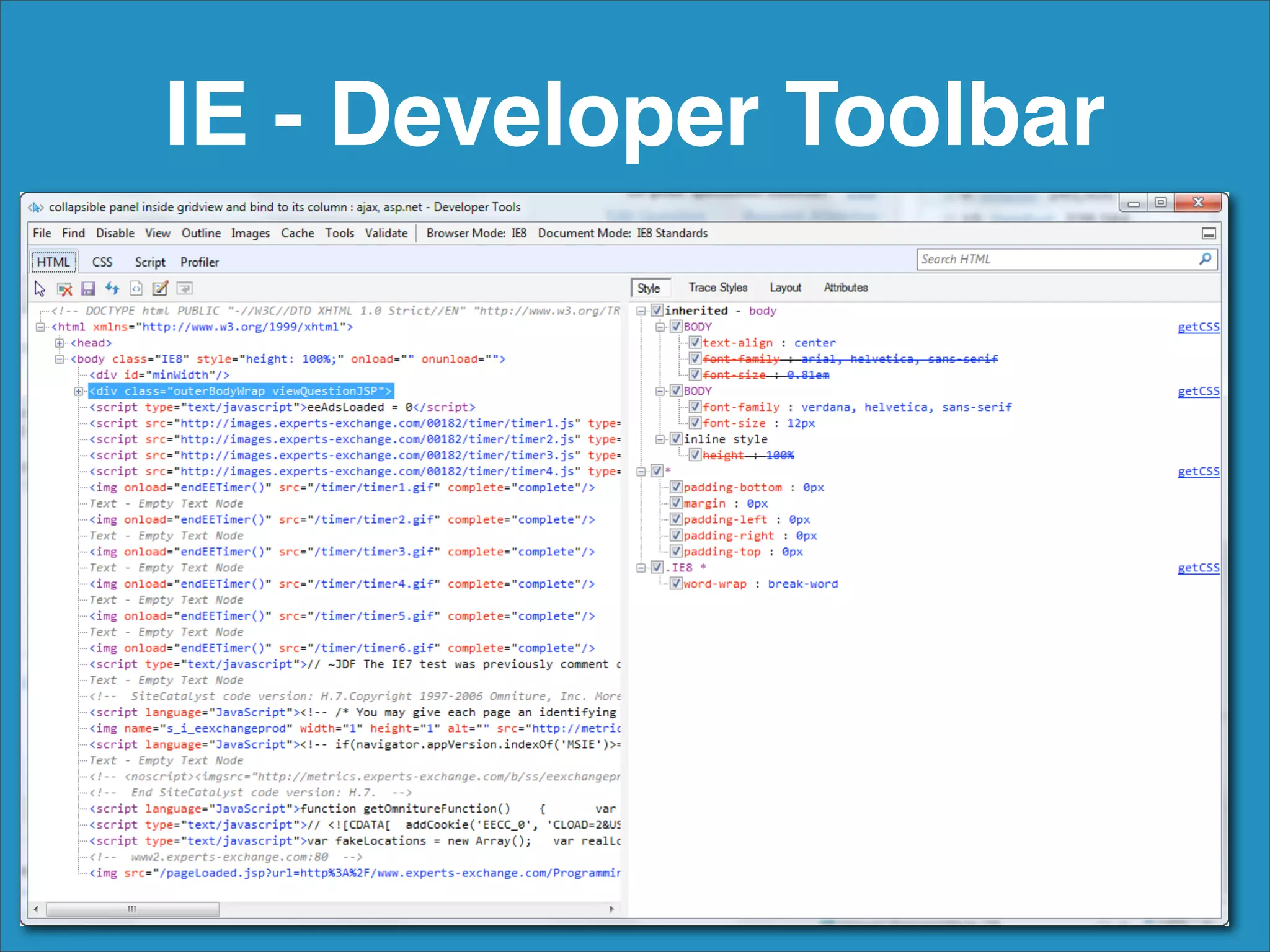
Task: Click the element source style document icon
Action: coord(136,289)
